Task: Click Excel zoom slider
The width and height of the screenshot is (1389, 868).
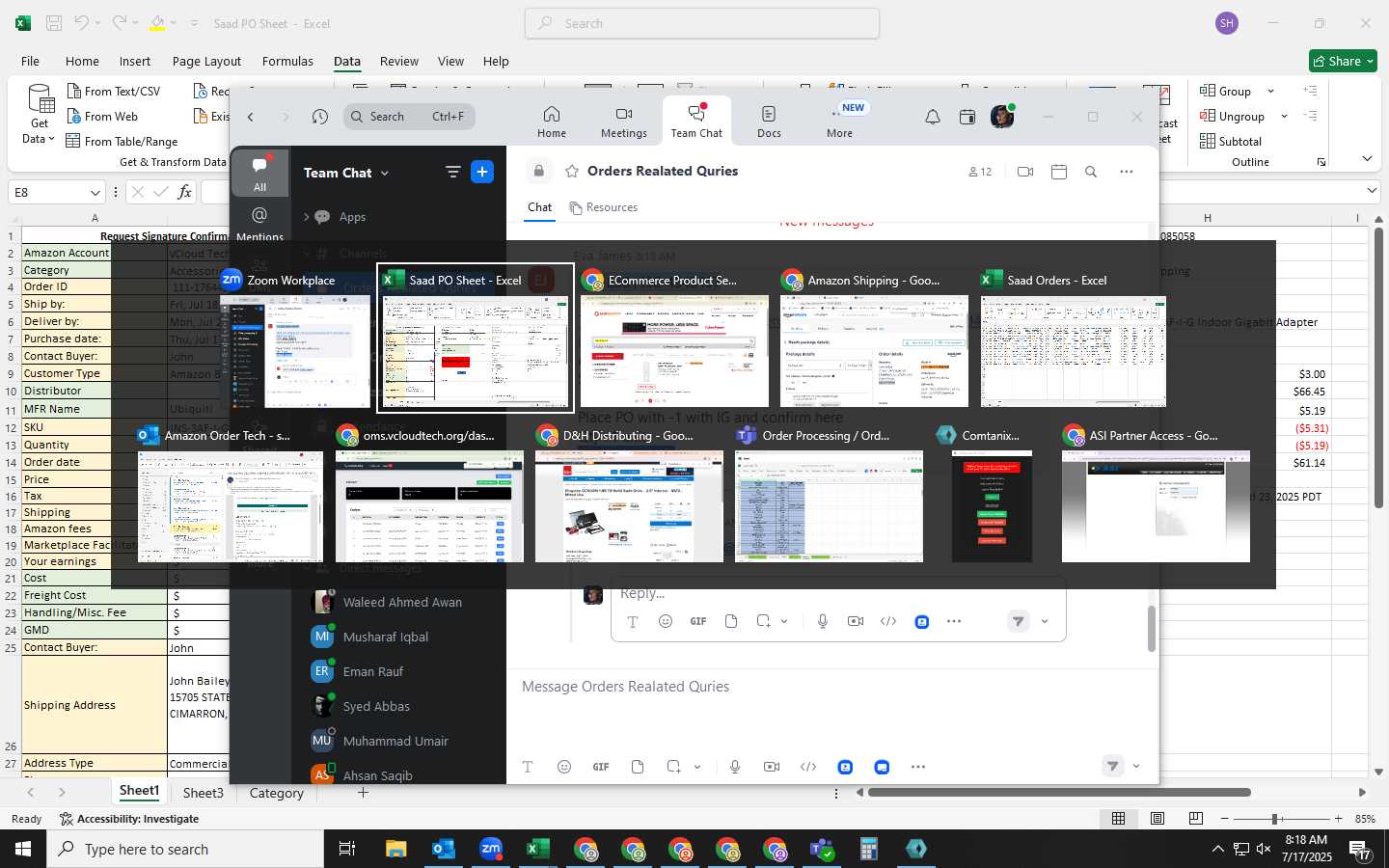Action: tap(1275, 819)
